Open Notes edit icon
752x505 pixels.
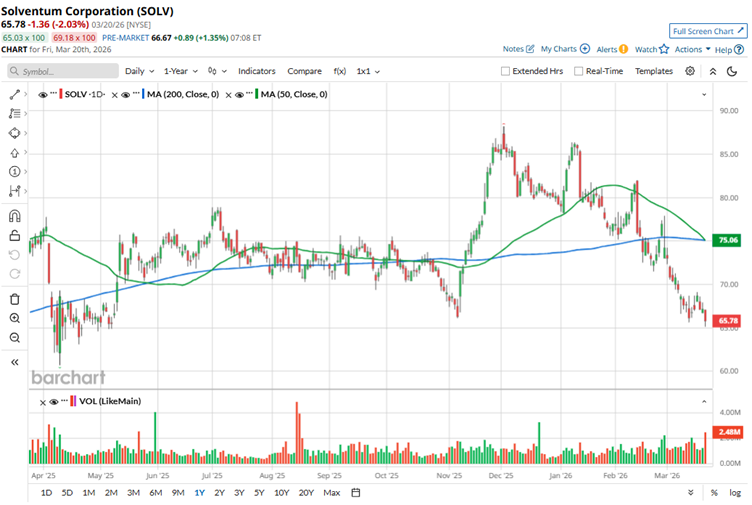click(x=530, y=48)
